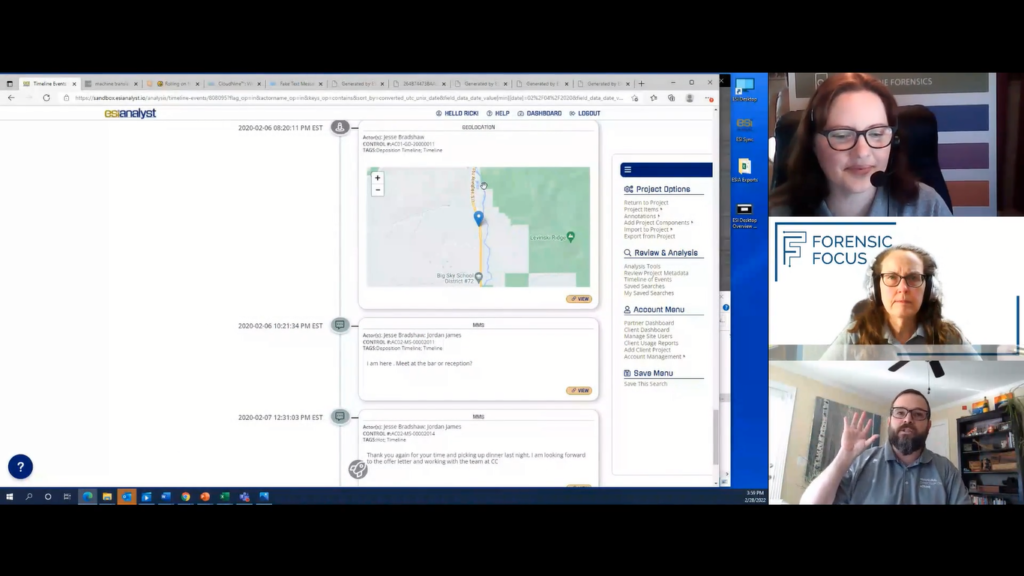Open Microsoft Edge from the taskbar
The image size is (1024, 576).
87,497
